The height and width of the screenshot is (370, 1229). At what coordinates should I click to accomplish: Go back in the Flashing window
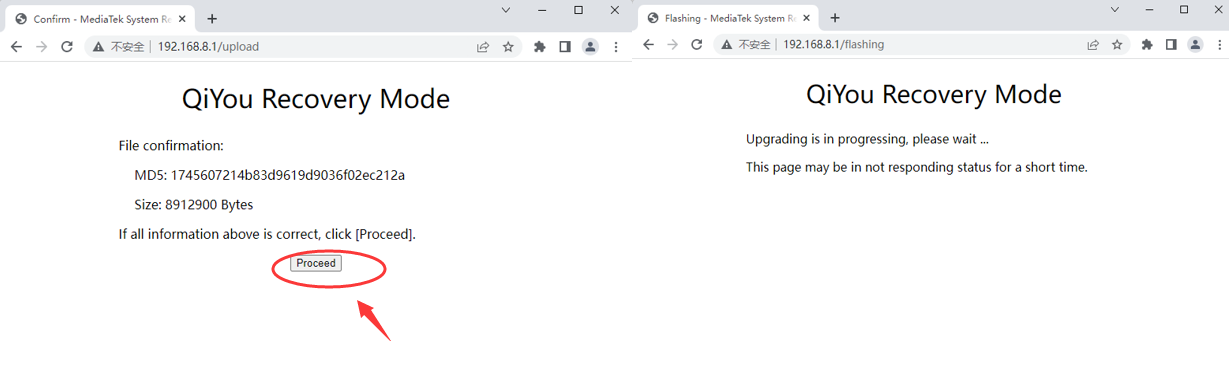point(648,44)
